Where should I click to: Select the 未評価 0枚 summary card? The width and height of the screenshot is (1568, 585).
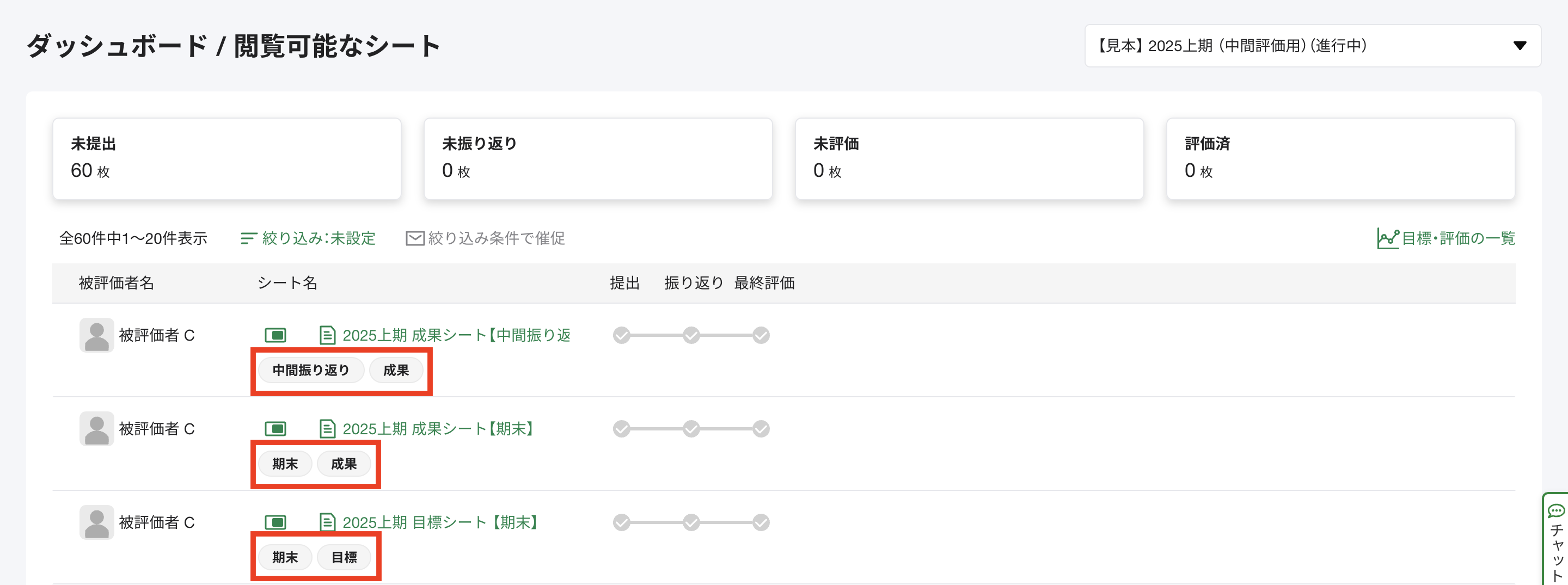969,158
